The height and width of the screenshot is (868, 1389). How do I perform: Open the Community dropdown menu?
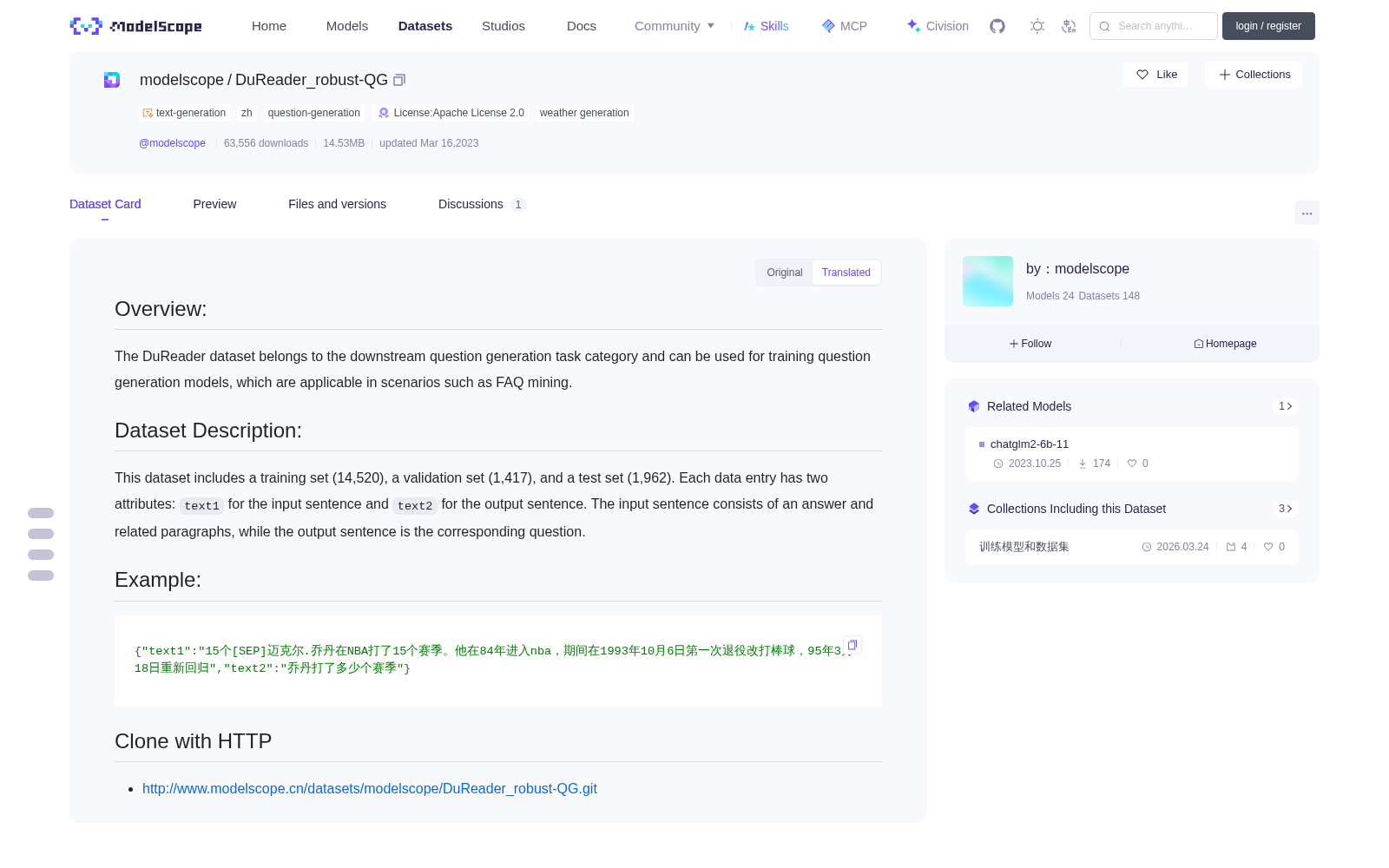tap(675, 26)
